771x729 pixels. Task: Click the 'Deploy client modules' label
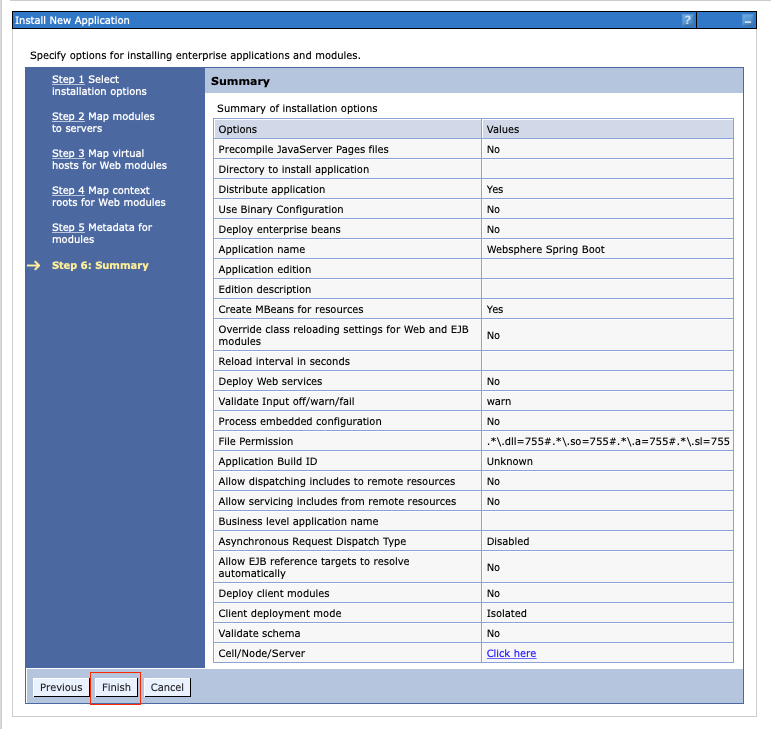(274, 593)
